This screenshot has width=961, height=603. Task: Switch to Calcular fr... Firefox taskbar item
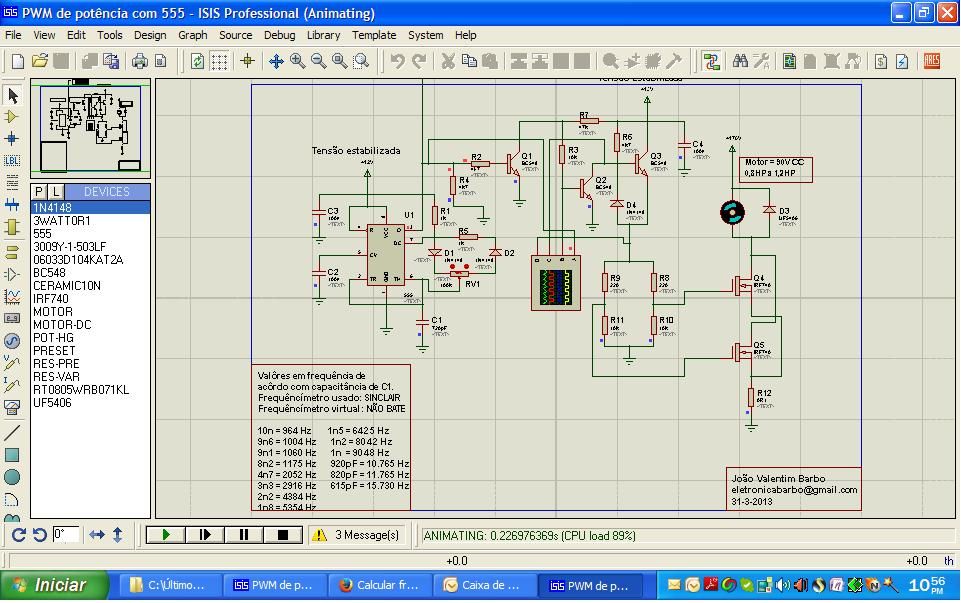(379, 585)
